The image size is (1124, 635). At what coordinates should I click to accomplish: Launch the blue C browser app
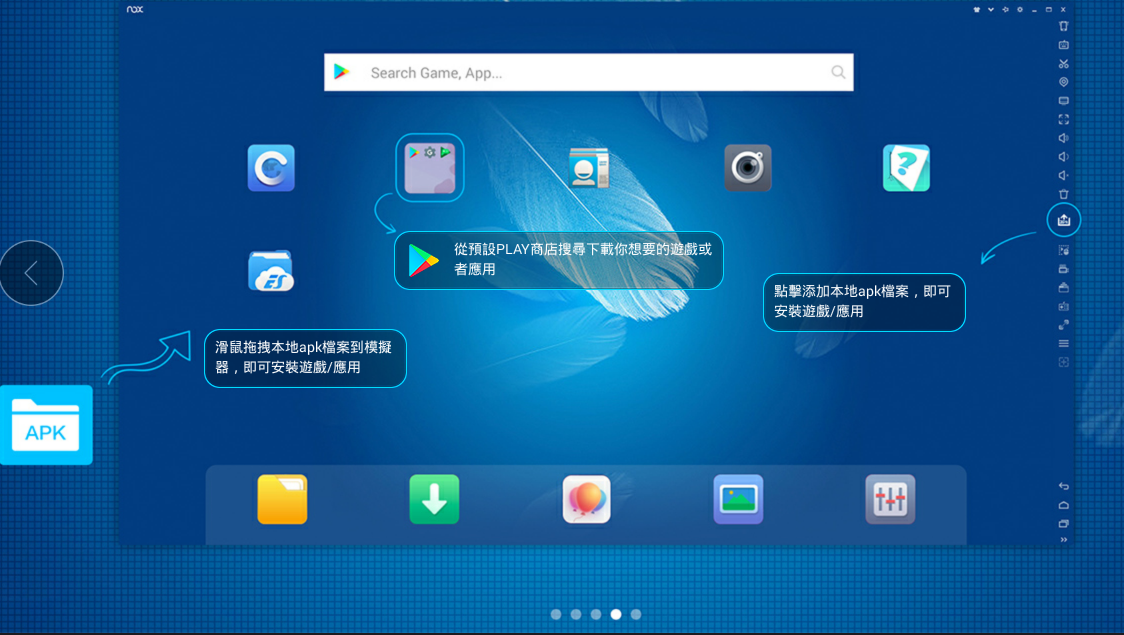click(x=271, y=168)
